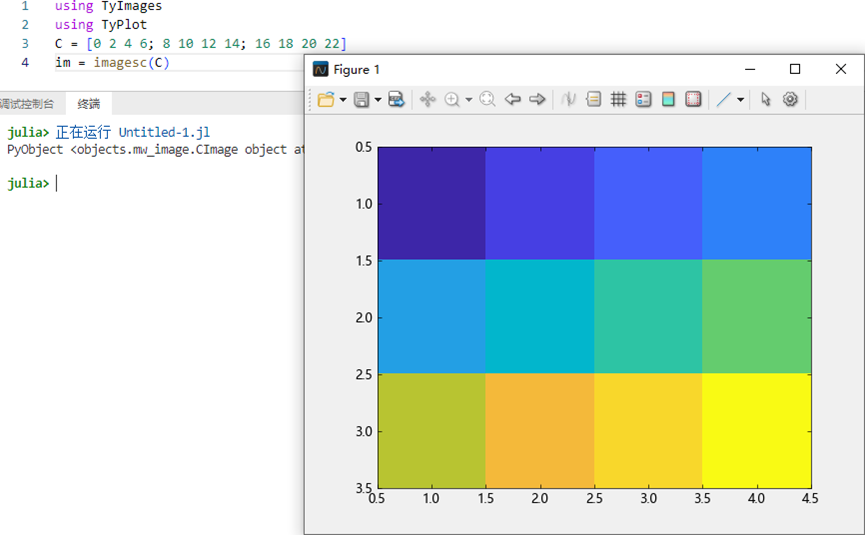The height and width of the screenshot is (535, 865).
Task: Click the PyObject output line in the terminal
Action: 156,149
